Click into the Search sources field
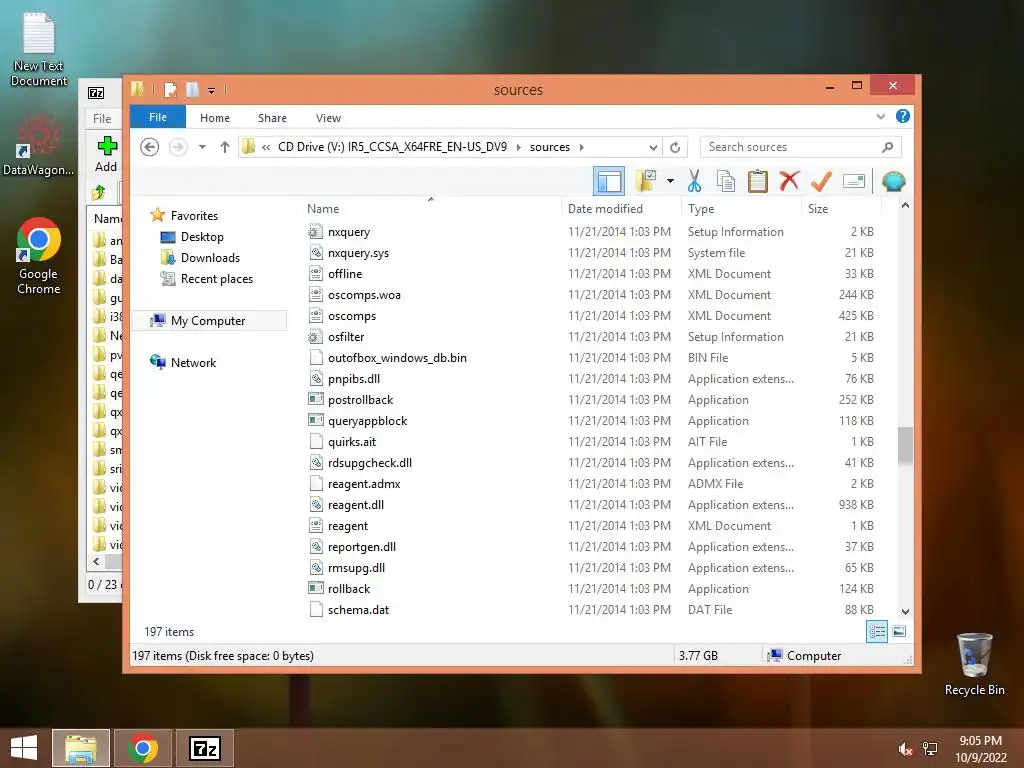The width and height of the screenshot is (1024, 768). 801,147
